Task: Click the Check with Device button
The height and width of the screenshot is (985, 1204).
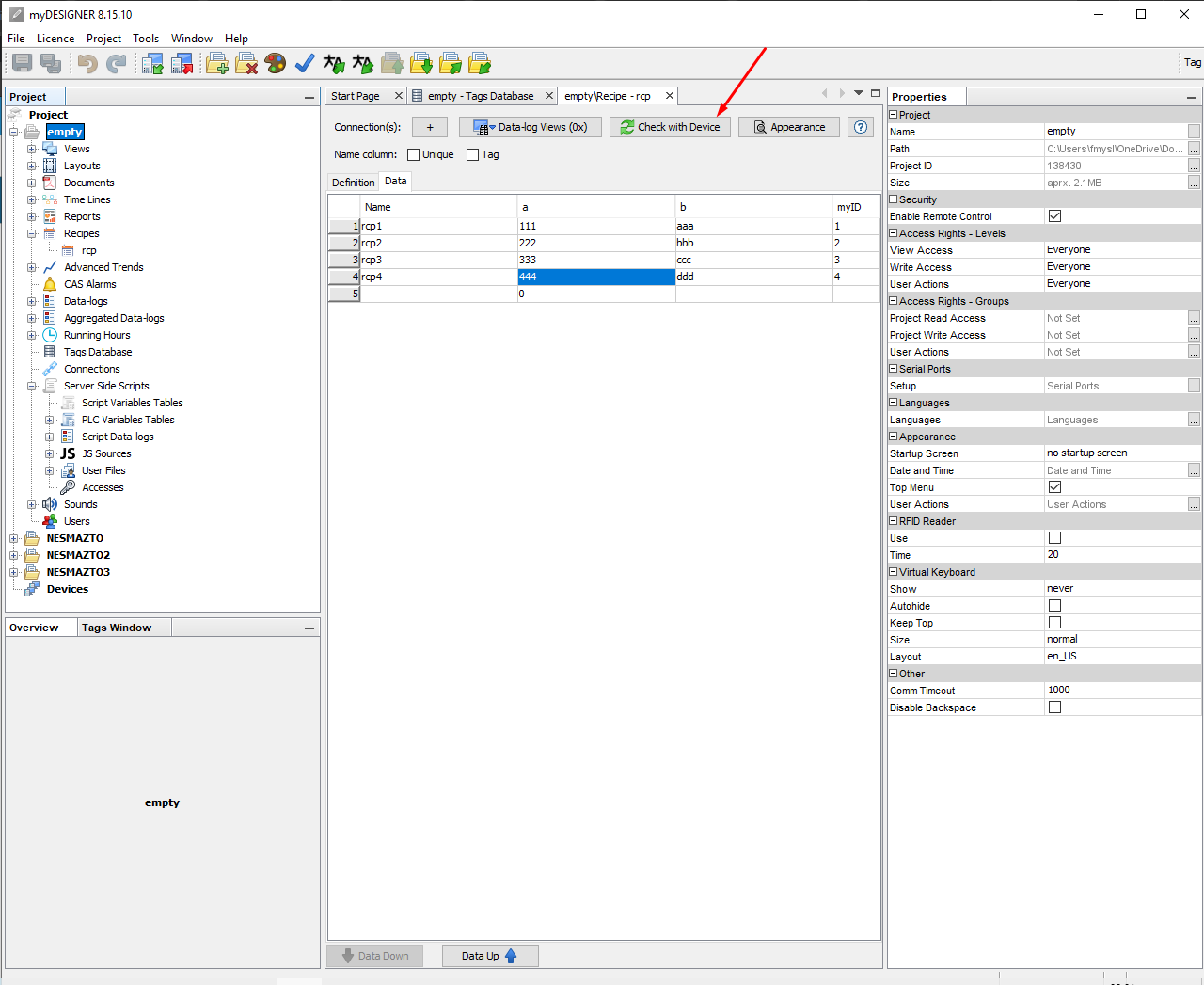Action: click(x=670, y=127)
